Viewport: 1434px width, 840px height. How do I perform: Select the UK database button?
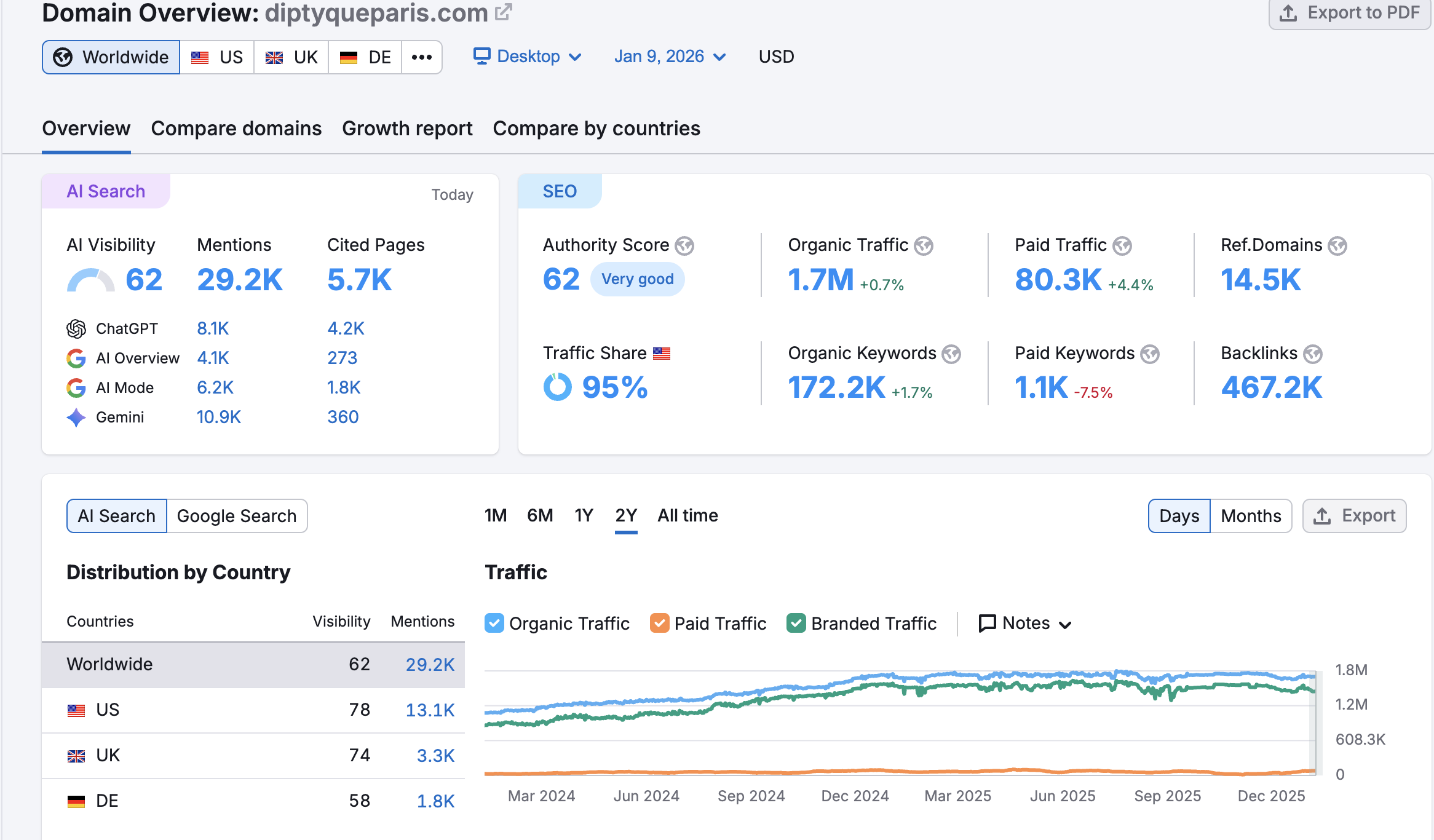click(x=291, y=57)
